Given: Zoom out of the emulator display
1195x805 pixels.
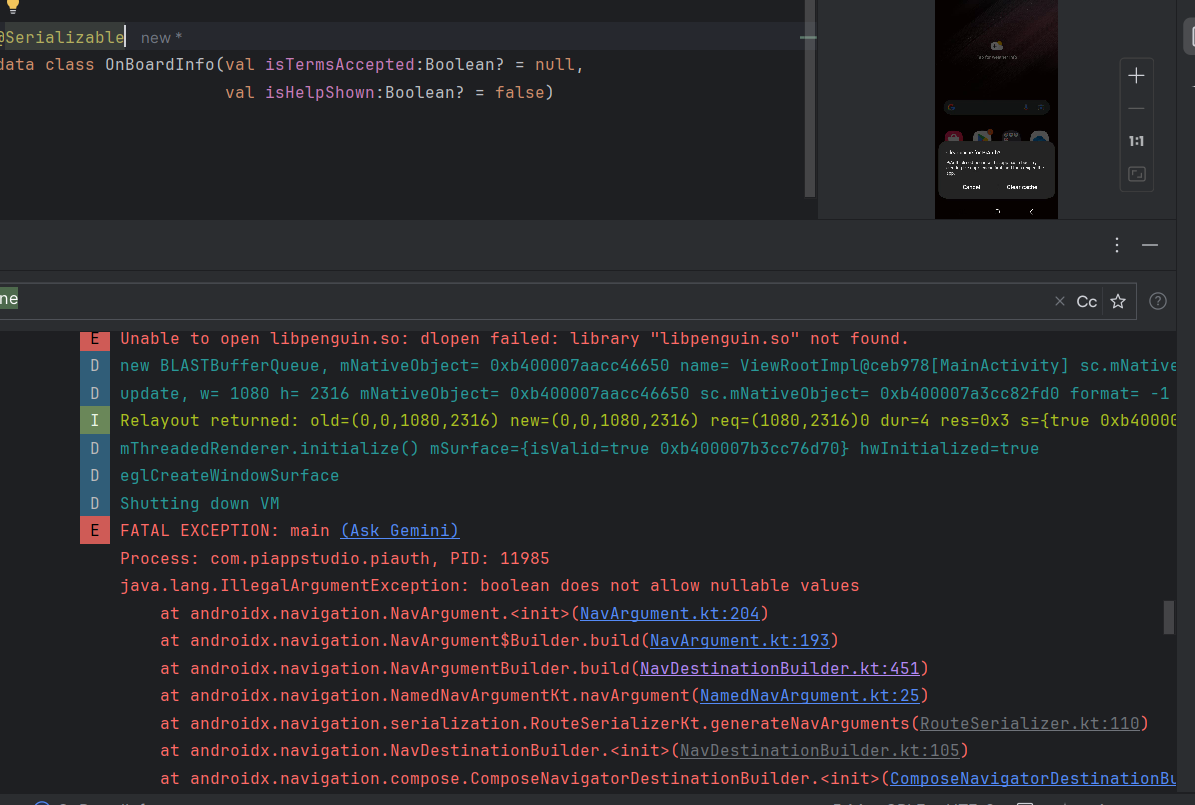Looking at the screenshot, I should (x=1136, y=108).
